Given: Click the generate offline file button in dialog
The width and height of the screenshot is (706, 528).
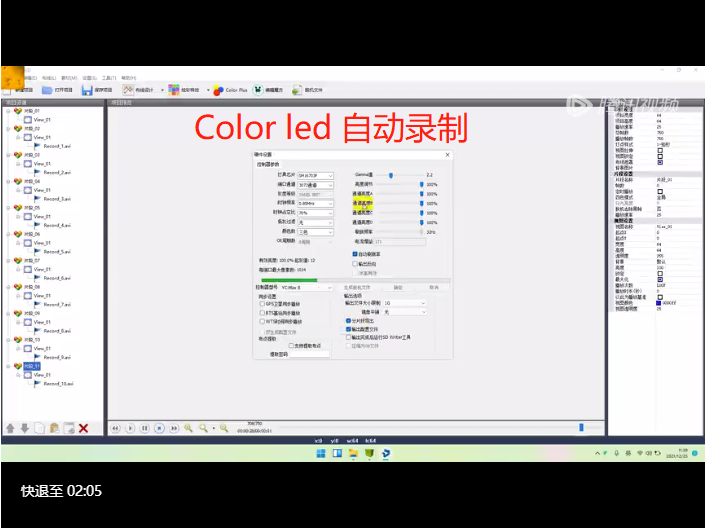Looking at the screenshot, I should click(x=357, y=287).
